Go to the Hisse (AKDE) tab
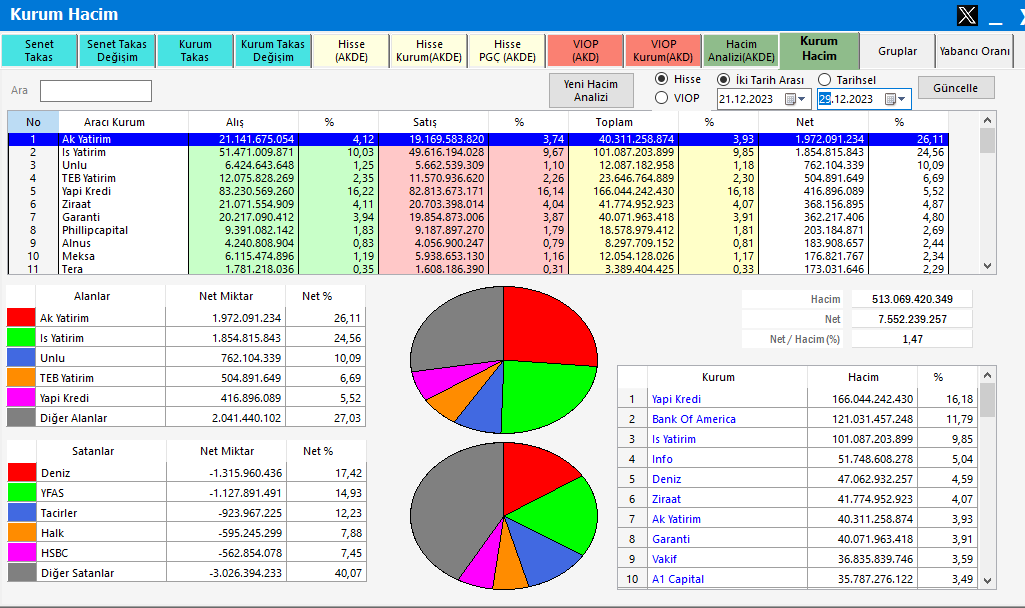 (x=351, y=51)
